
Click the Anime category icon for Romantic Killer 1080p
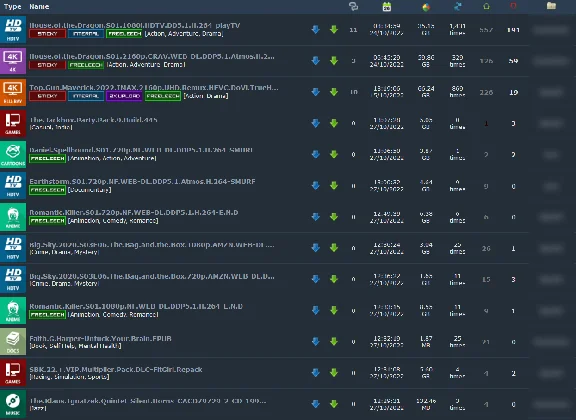coord(13,311)
